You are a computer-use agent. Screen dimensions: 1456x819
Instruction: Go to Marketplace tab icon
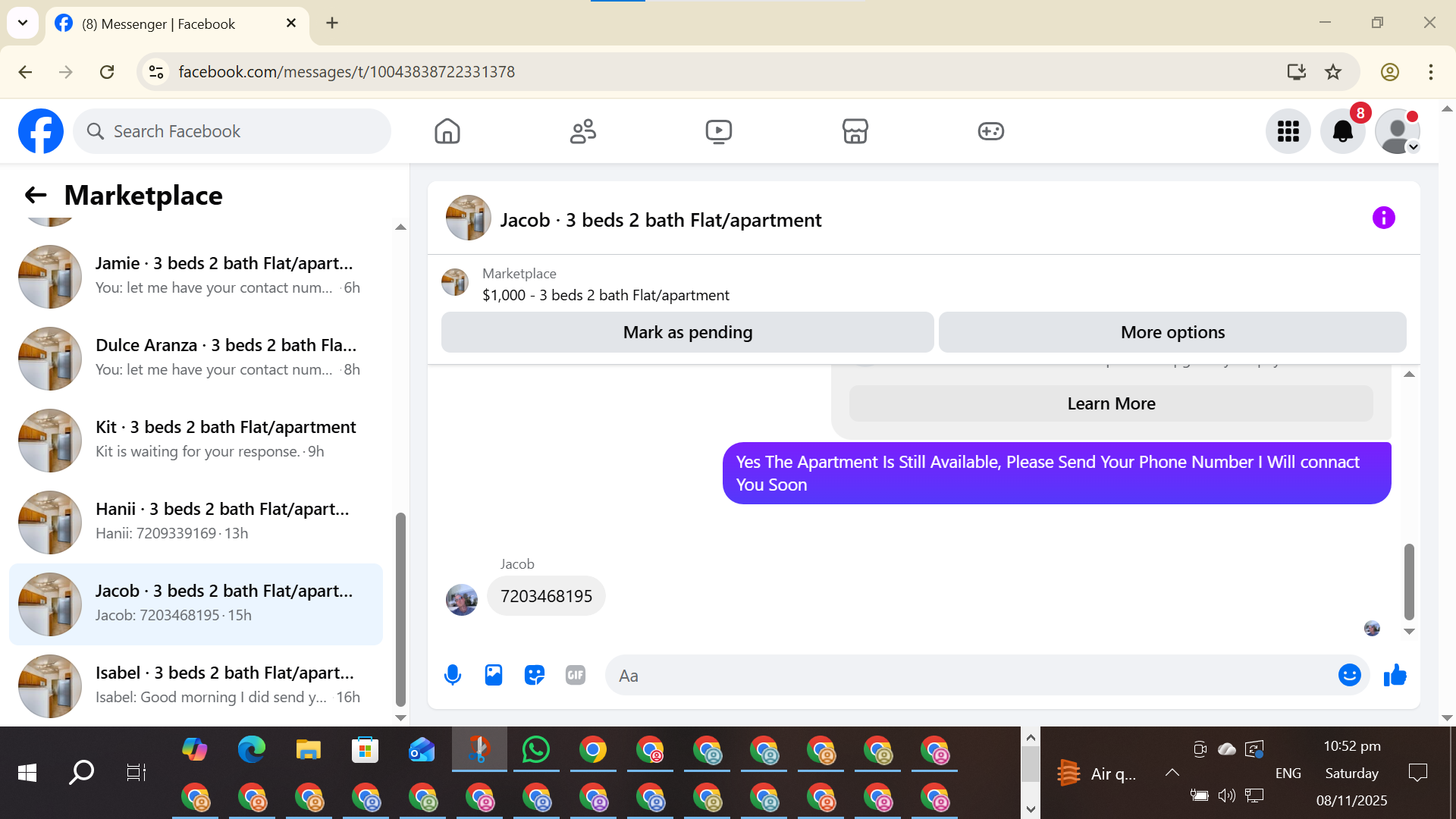tap(855, 131)
